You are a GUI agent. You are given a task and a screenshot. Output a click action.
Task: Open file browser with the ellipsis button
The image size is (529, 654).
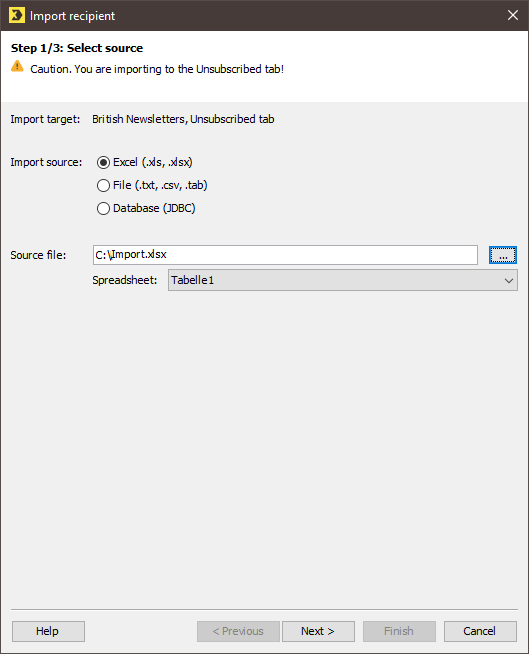503,255
